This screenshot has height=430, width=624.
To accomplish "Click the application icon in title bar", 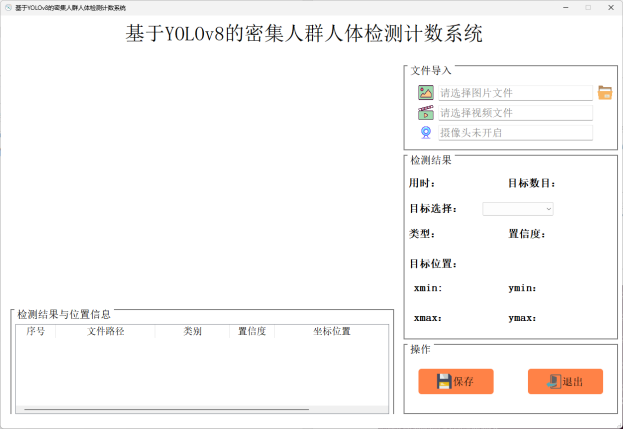I will tap(8, 8).
